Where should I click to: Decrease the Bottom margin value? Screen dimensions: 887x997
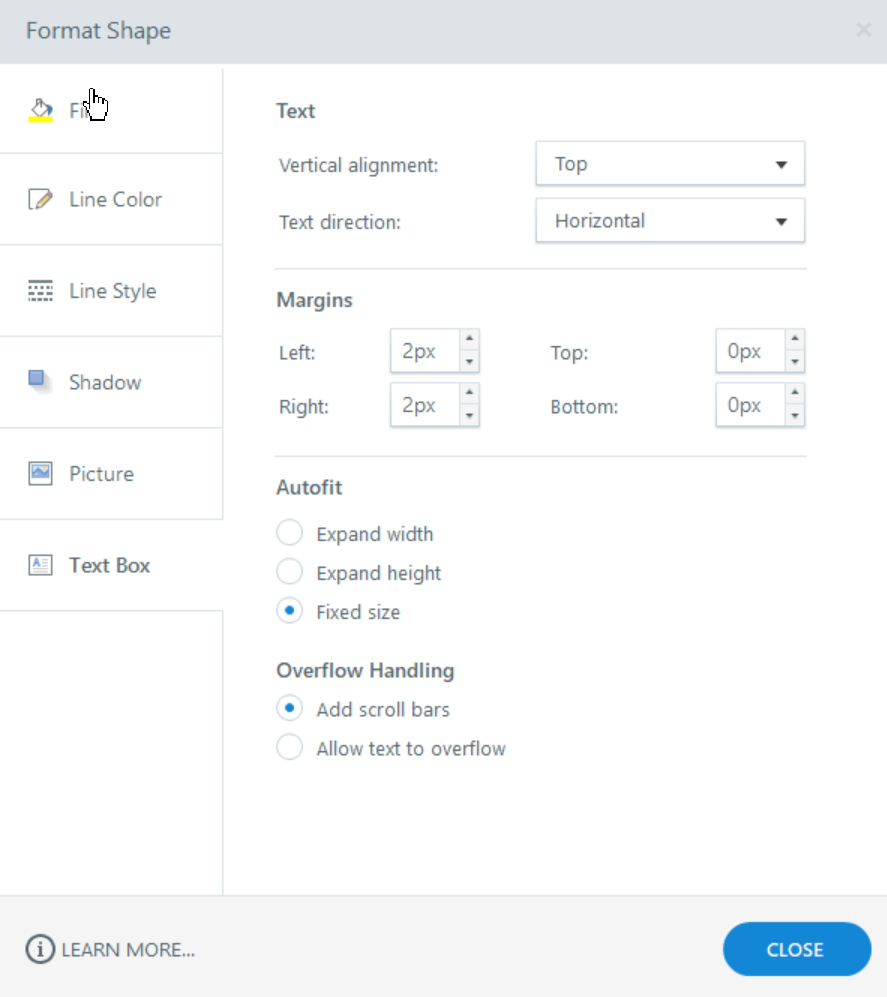(x=795, y=416)
